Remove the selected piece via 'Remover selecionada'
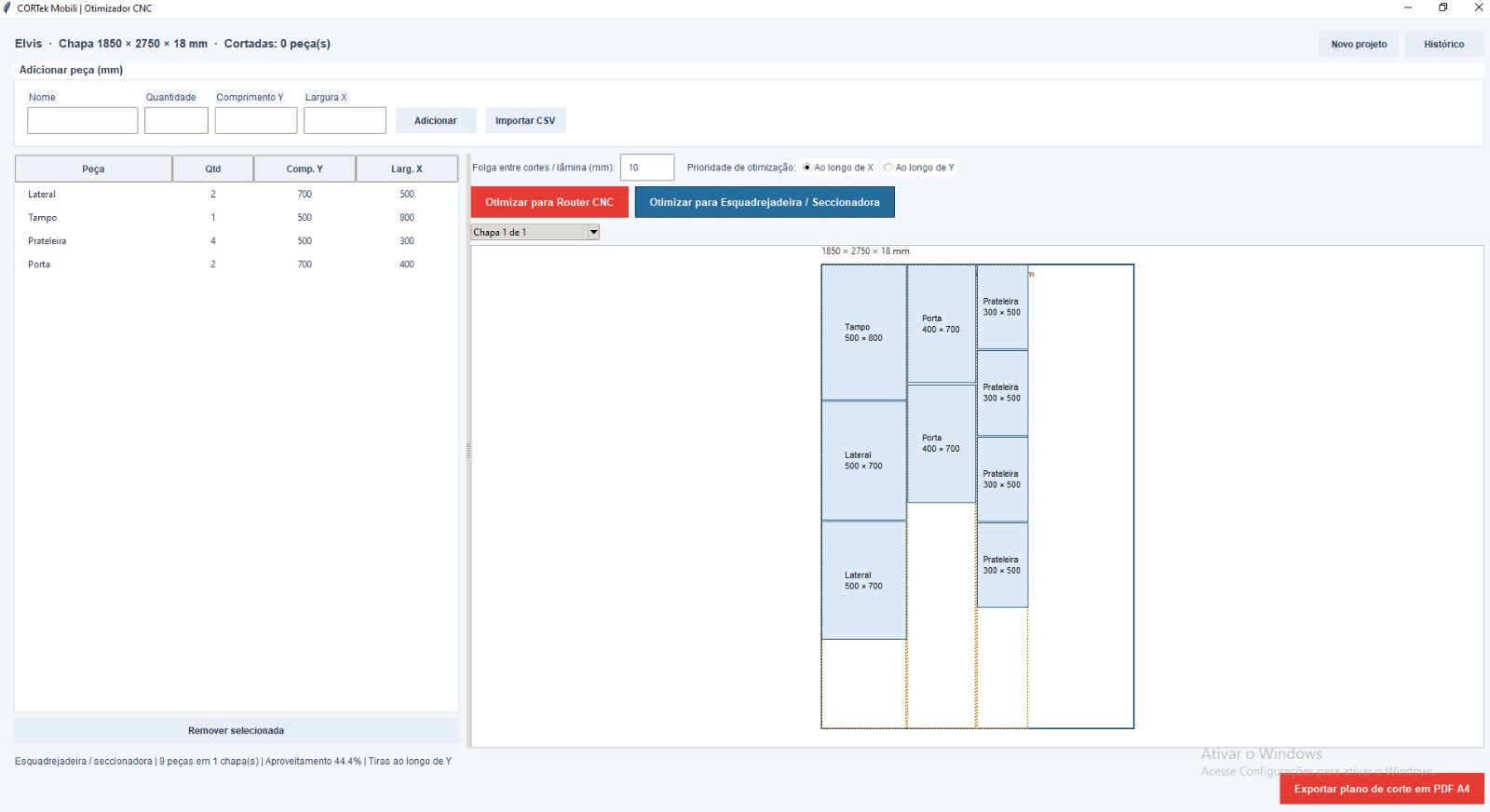 [237, 731]
